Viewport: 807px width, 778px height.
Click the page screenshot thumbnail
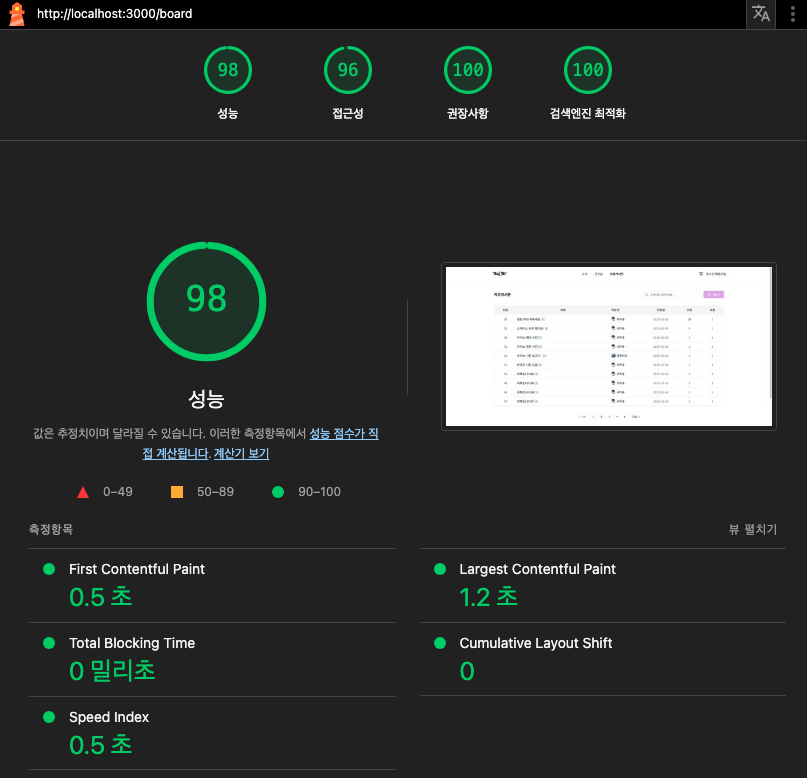[609, 346]
